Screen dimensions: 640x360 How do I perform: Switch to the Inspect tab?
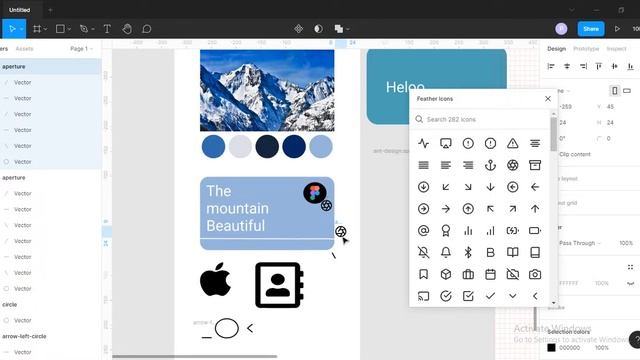click(x=616, y=49)
